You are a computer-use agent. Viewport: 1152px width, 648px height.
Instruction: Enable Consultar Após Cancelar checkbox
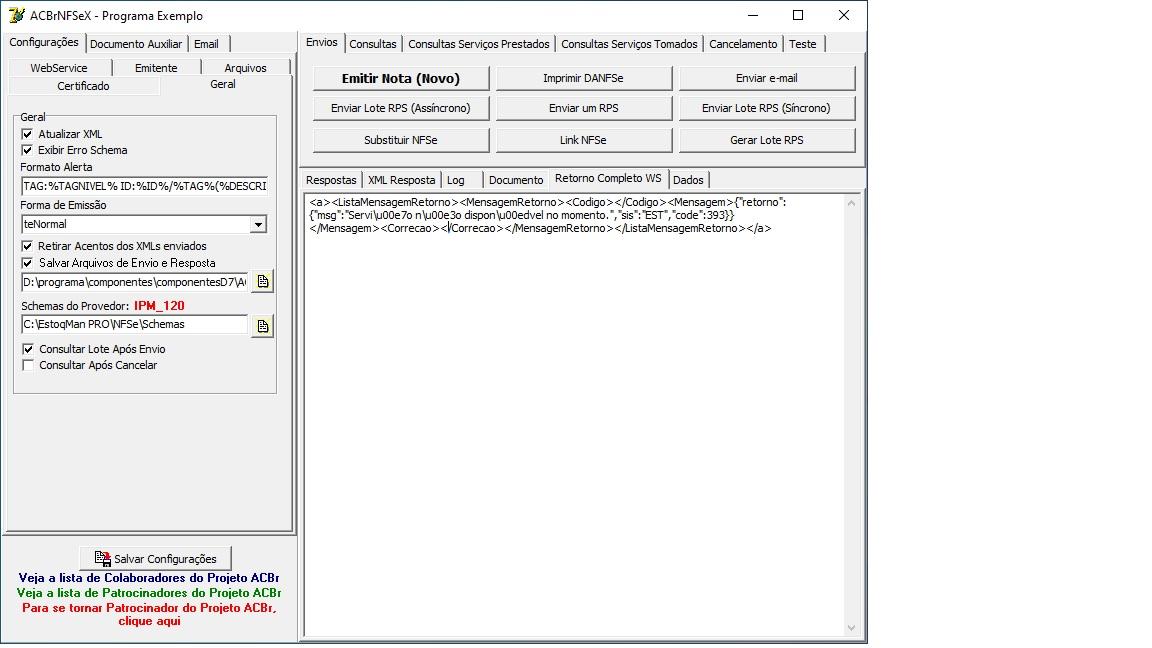(x=28, y=365)
